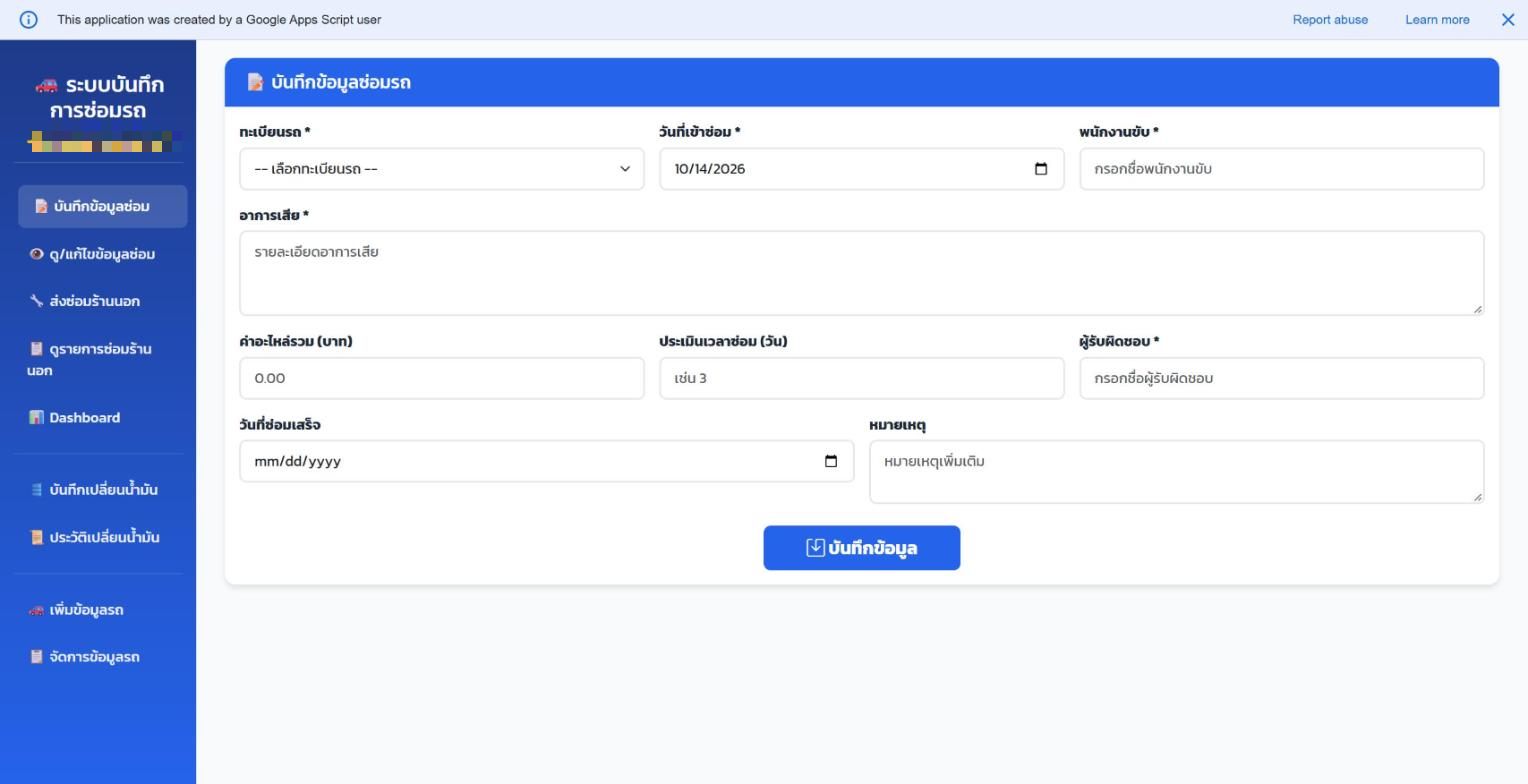The height and width of the screenshot is (784, 1528).
Task: Go to ส่งซ่อมร้านนอก page
Action: click(102, 301)
